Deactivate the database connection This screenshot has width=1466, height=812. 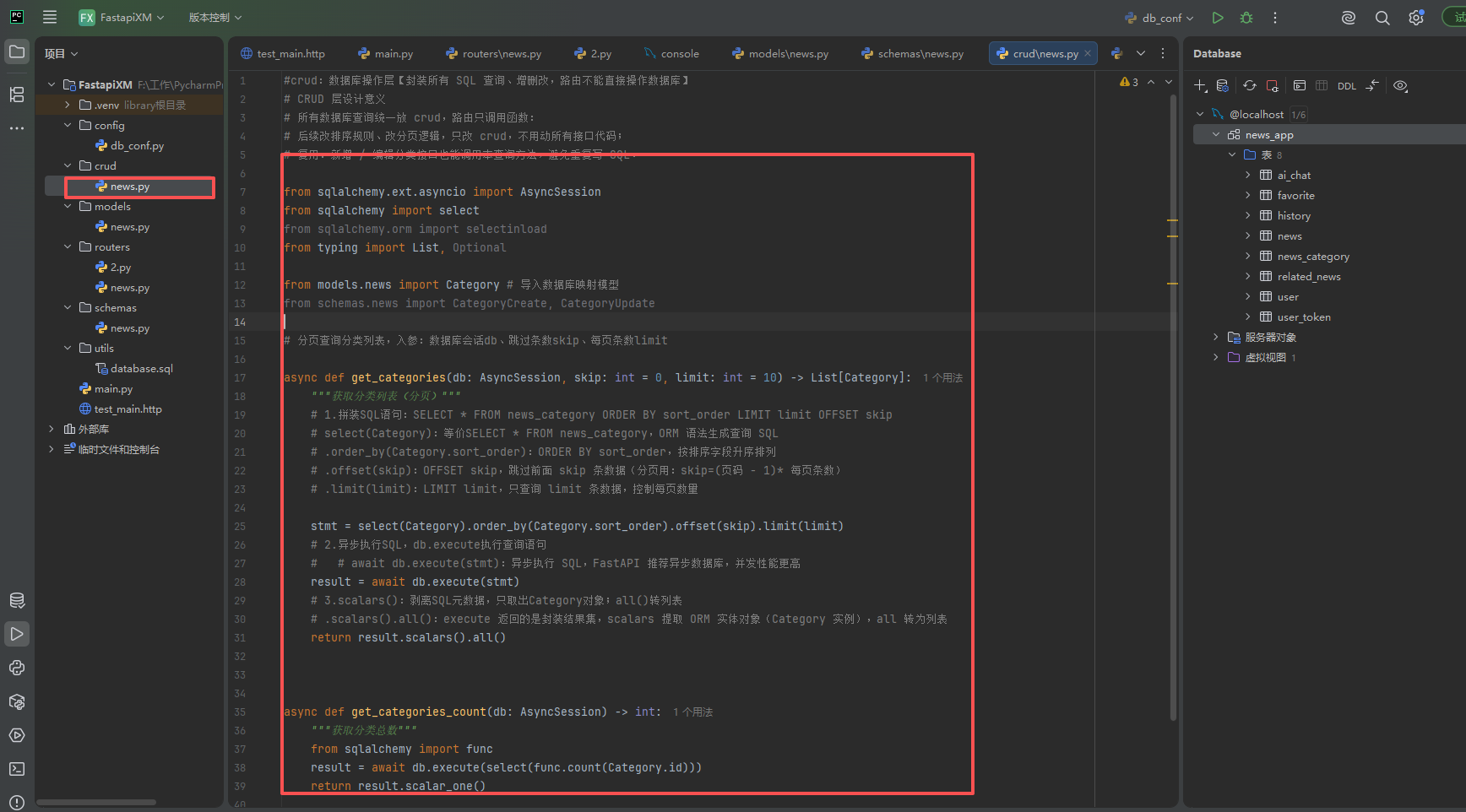[1273, 85]
